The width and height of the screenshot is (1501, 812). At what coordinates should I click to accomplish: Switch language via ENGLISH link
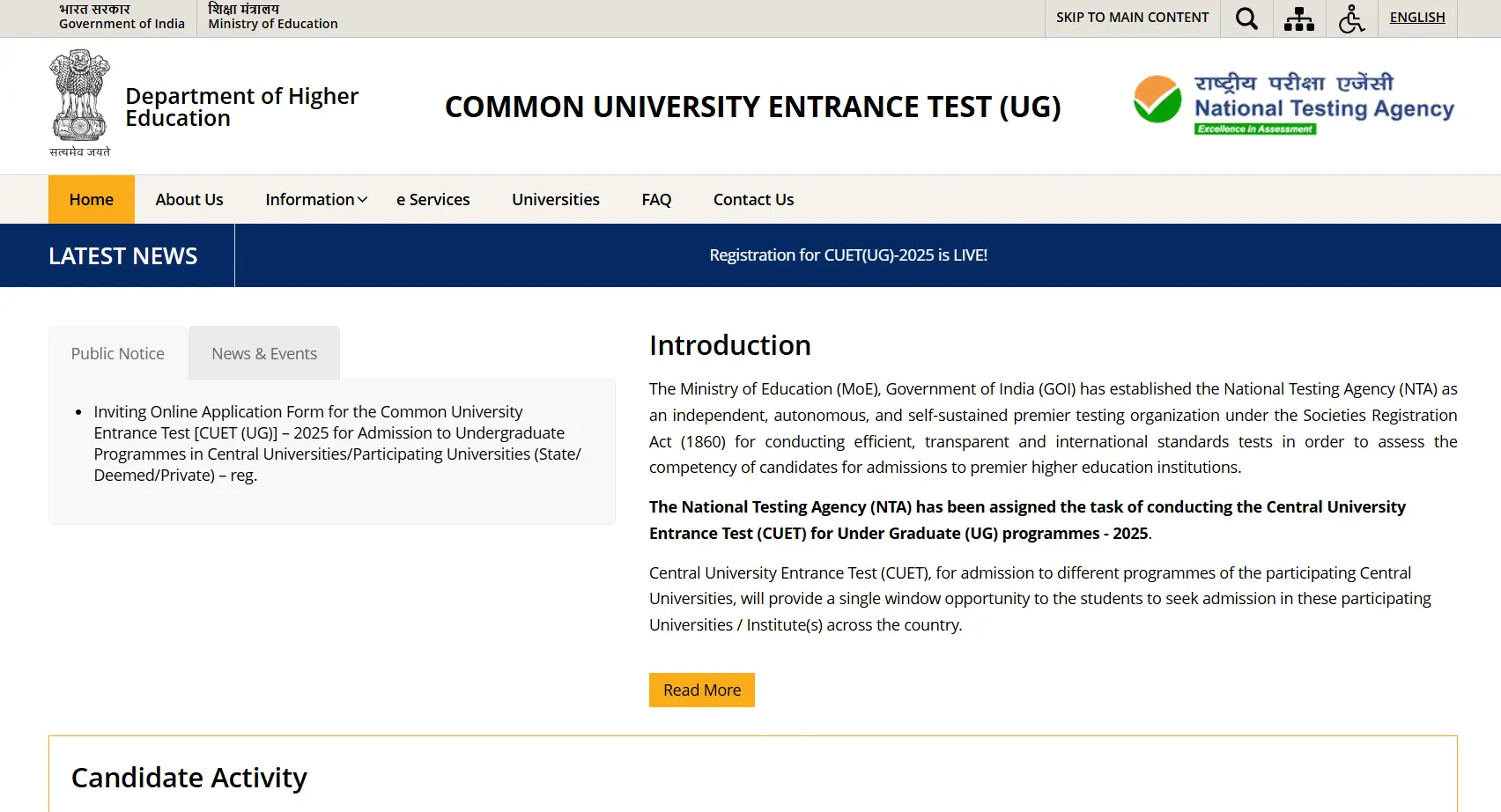pyautogui.click(x=1417, y=18)
